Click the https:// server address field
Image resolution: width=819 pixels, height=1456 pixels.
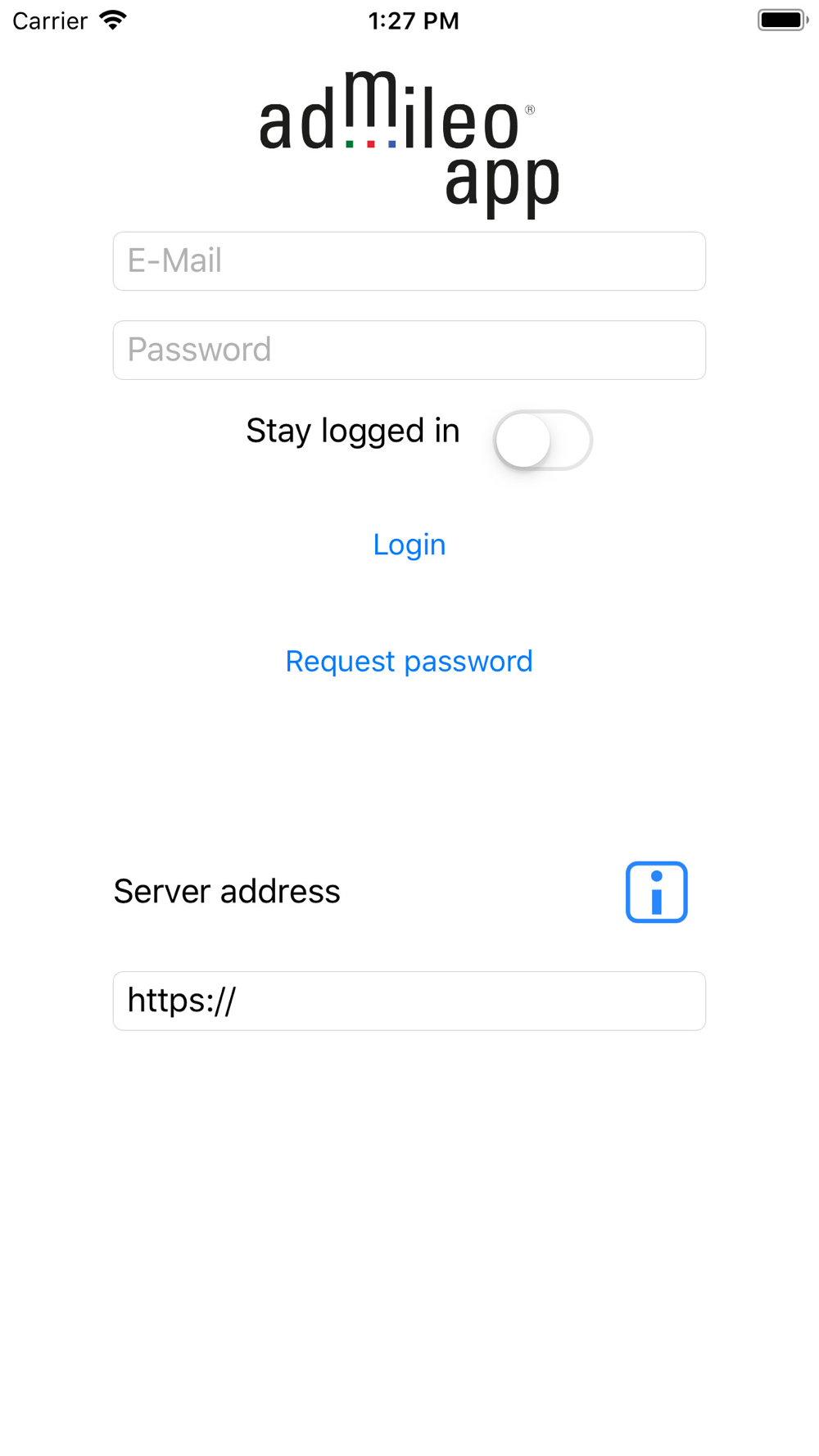coord(409,1001)
